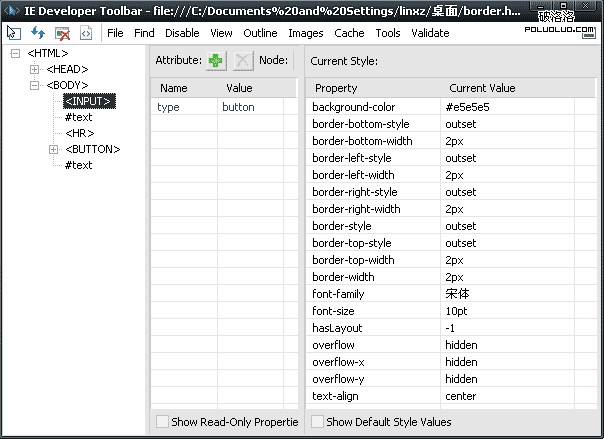Click the refresh blue arrows toolbar icon

click(38, 33)
